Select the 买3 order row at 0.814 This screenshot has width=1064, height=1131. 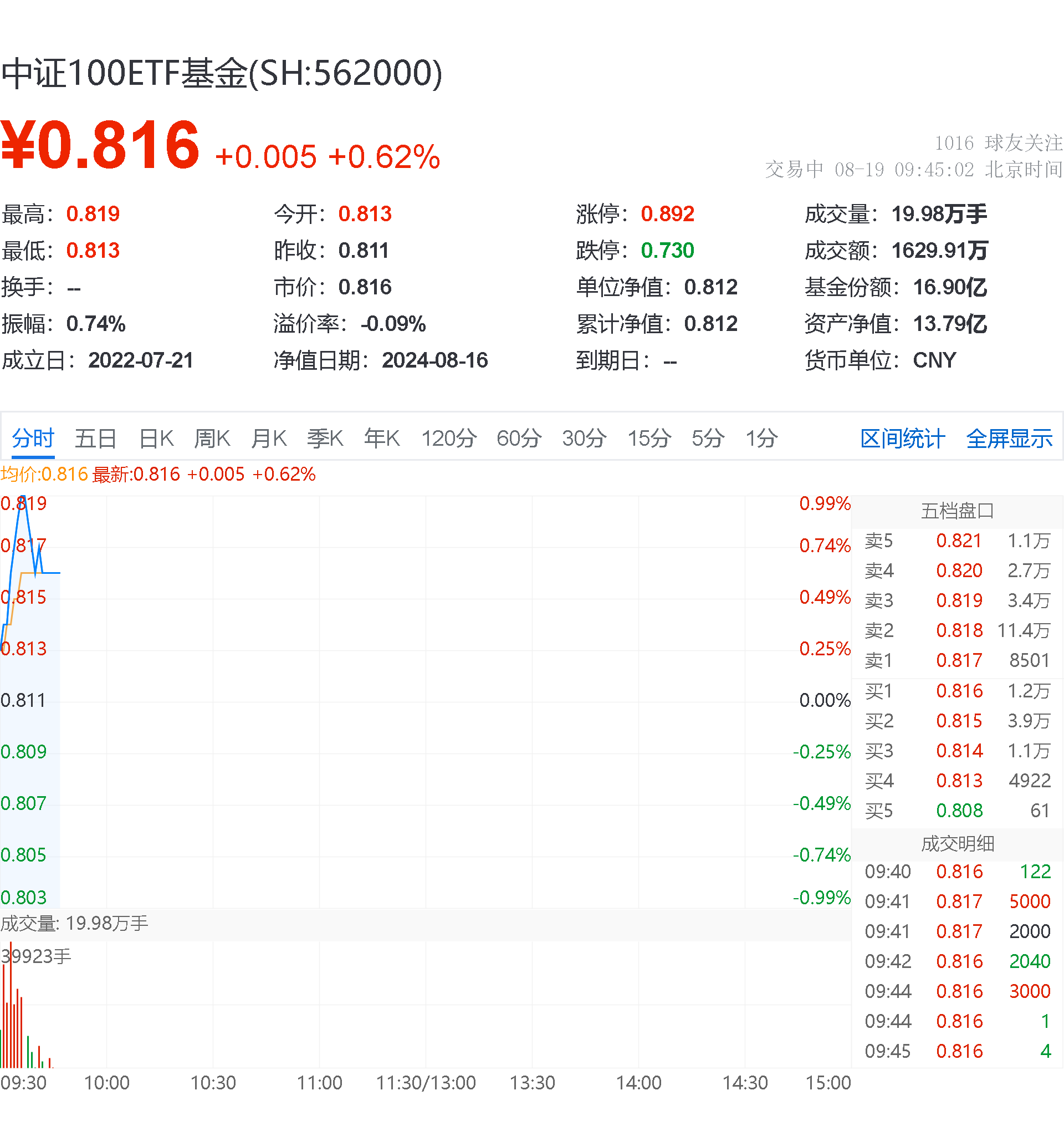(958, 751)
